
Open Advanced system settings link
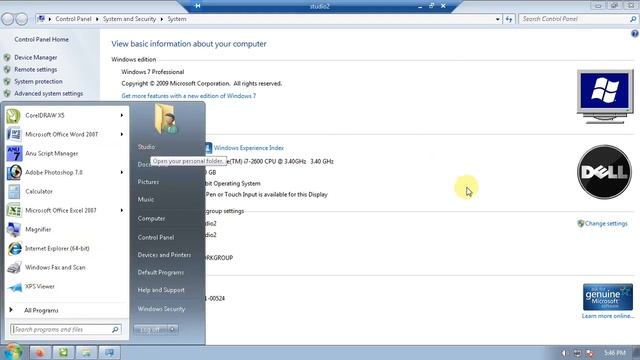pos(49,93)
